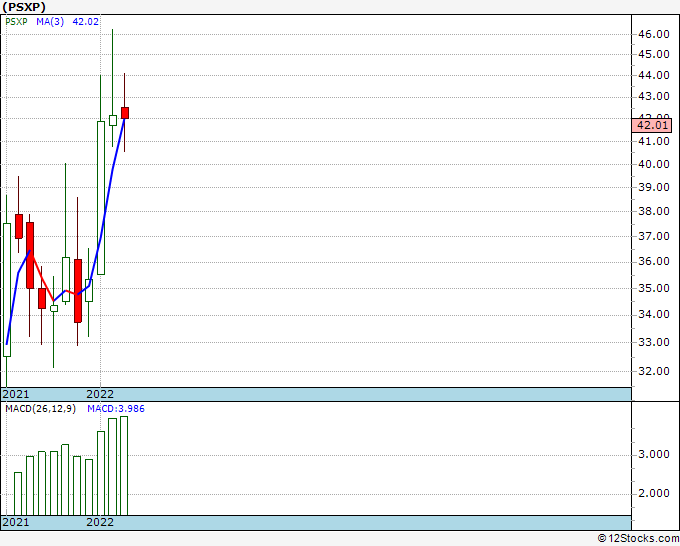680x546 pixels.
Task: Click the 32.00 price axis label
Action: pyautogui.click(x=654, y=371)
